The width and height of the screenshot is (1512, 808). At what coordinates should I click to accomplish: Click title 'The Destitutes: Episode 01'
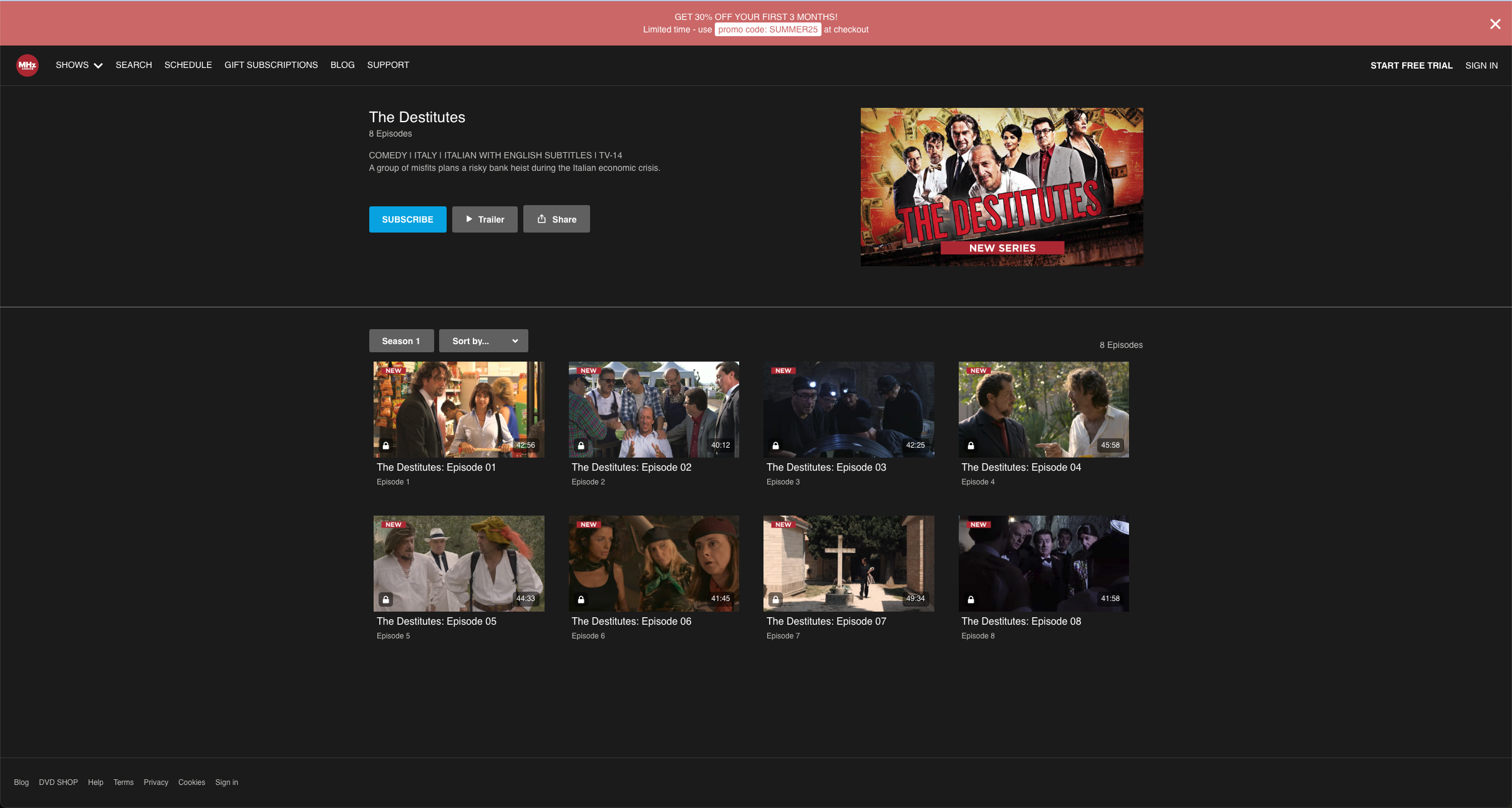[x=437, y=468]
